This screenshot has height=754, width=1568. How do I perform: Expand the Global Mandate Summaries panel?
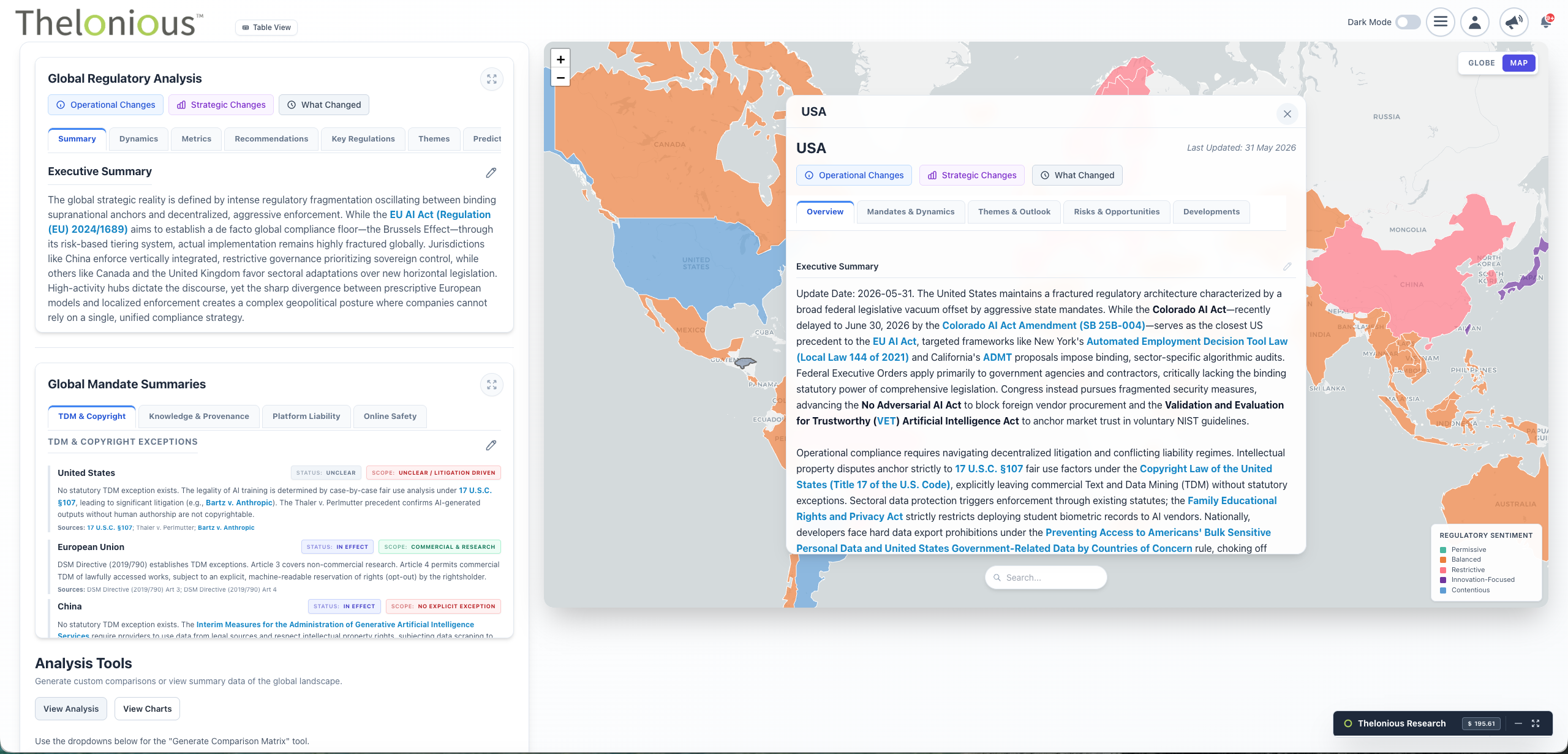tap(492, 385)
